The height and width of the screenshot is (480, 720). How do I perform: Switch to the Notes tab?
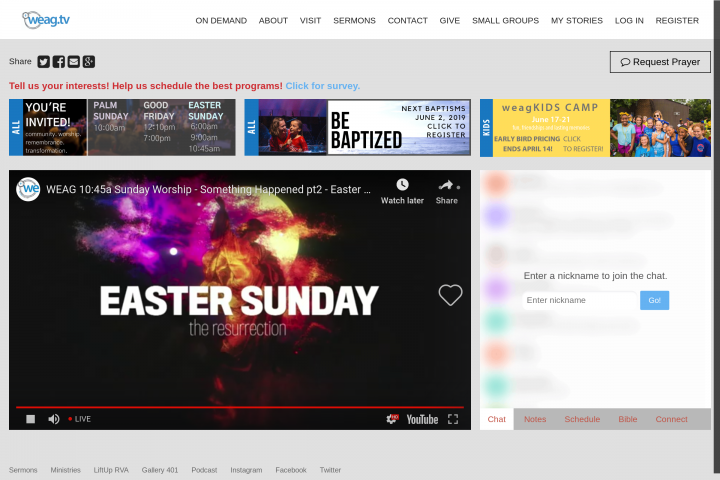click(535, 419)
